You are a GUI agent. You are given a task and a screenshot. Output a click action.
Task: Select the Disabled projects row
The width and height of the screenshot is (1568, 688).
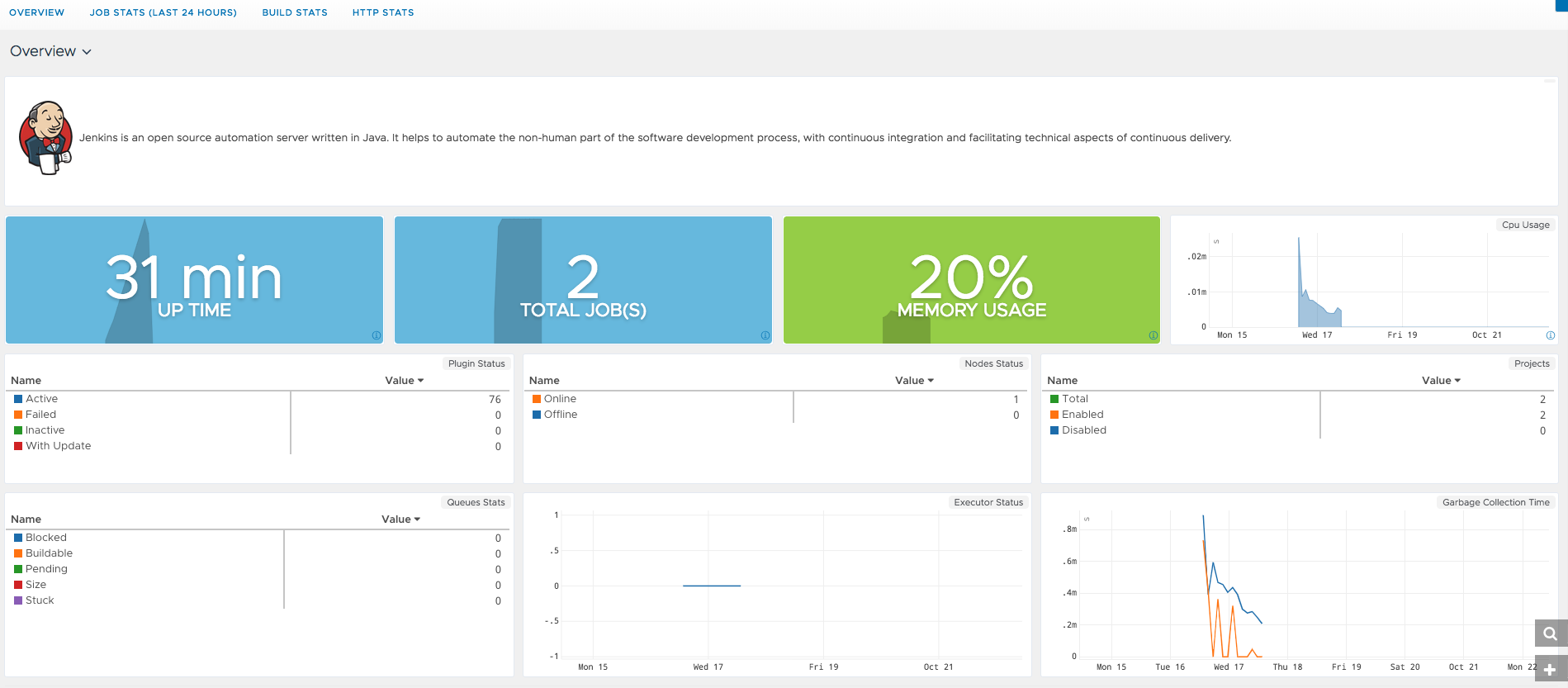tap(1300, 430)
